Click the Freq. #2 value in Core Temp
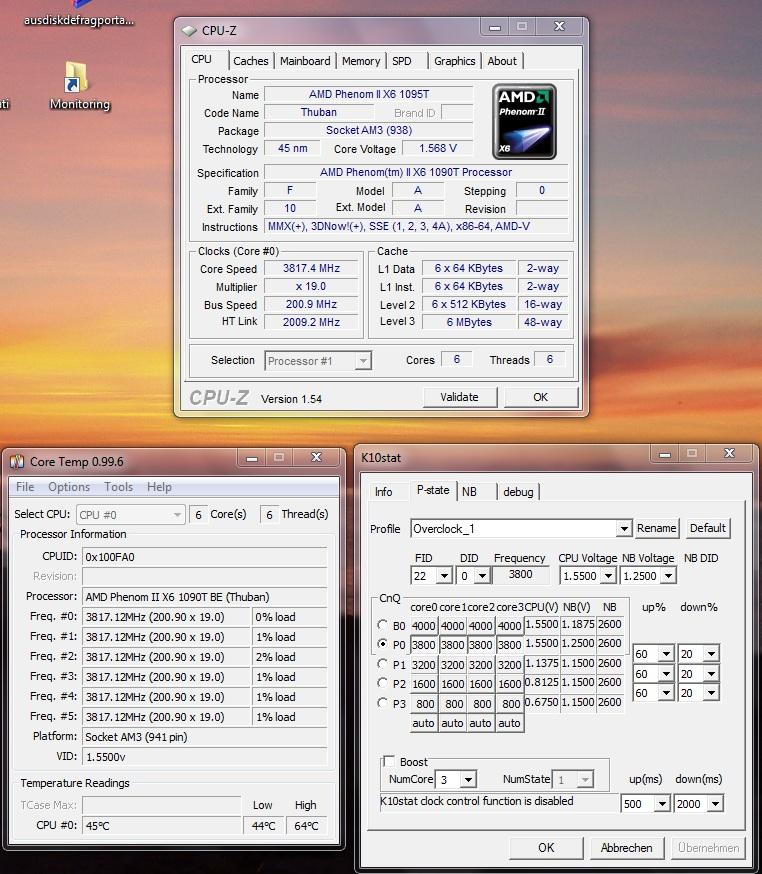The image size is (762, 874). point(167,657)
